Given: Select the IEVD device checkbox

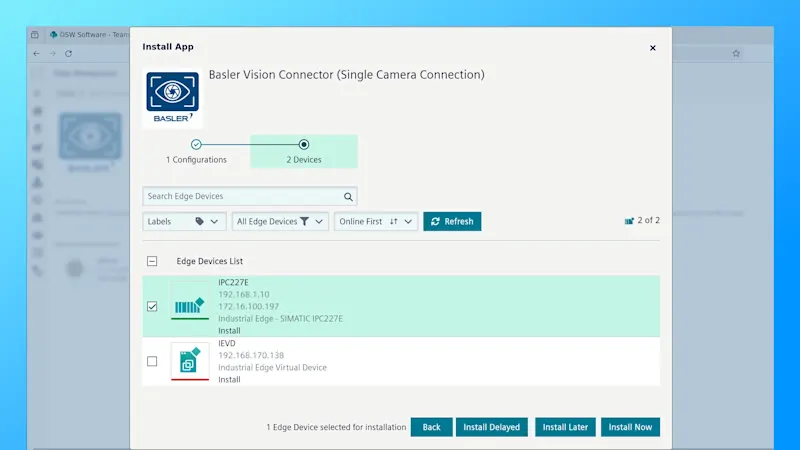Looking at the screenshot, I should [x=152, y=361].
